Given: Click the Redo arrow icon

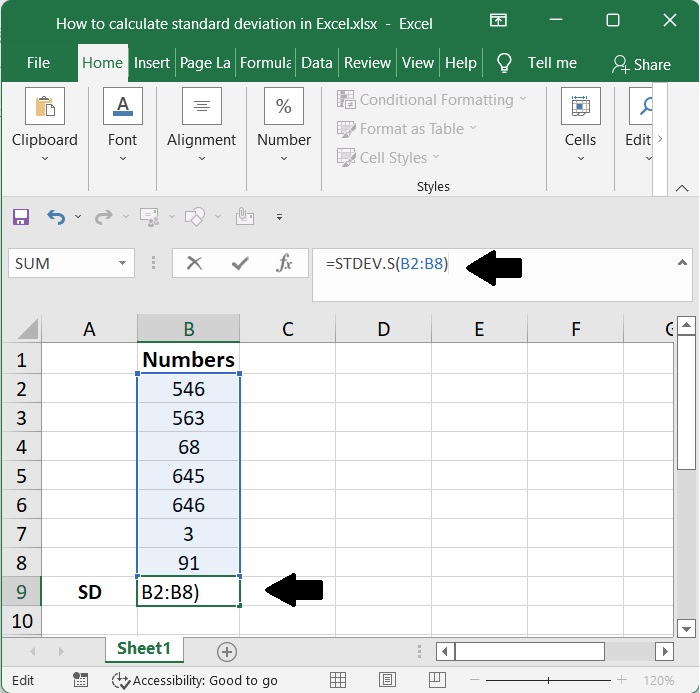Looking at the screenshot, I should (104, 217).
